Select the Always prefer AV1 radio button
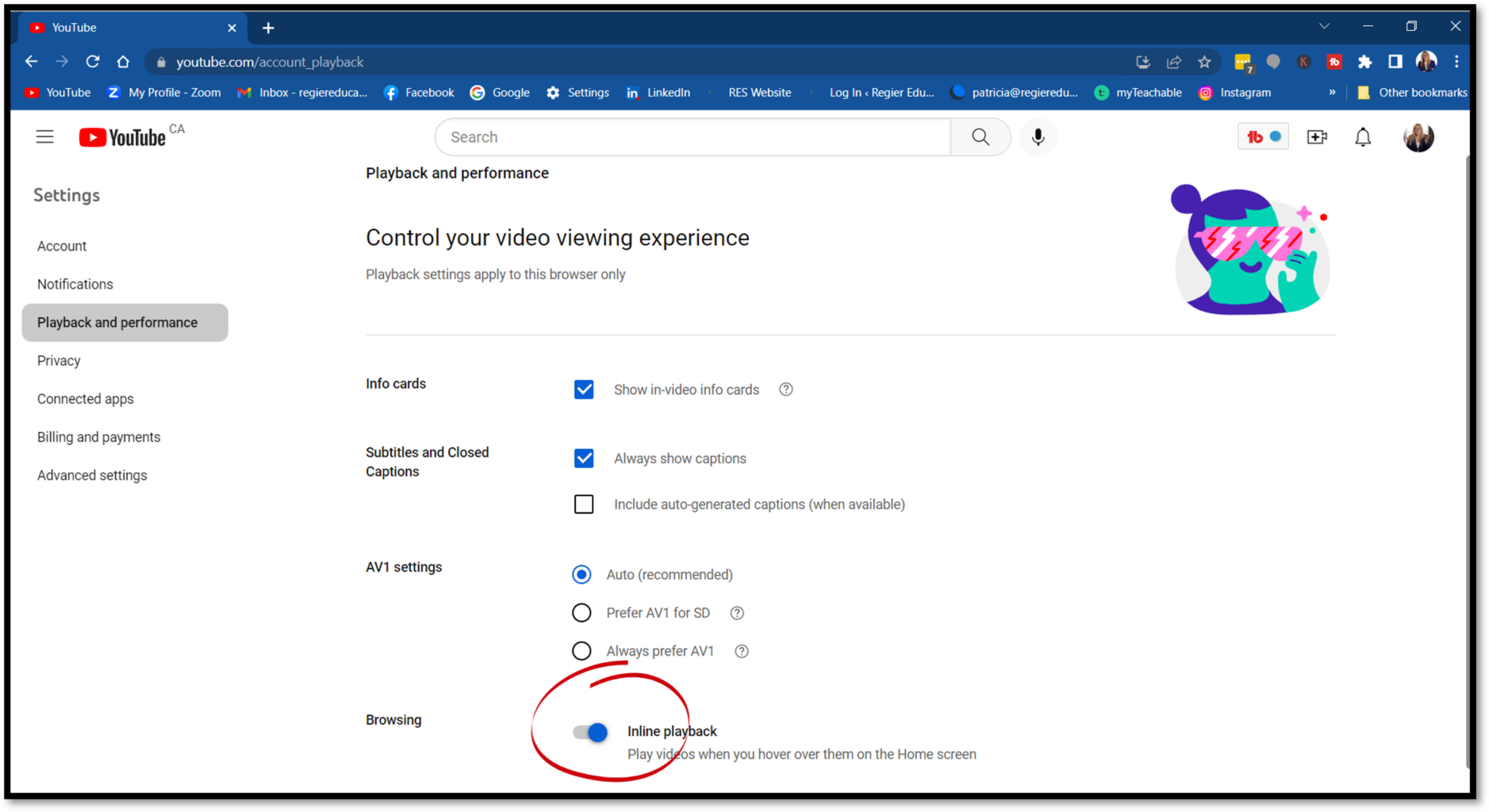 pos(581,650)
